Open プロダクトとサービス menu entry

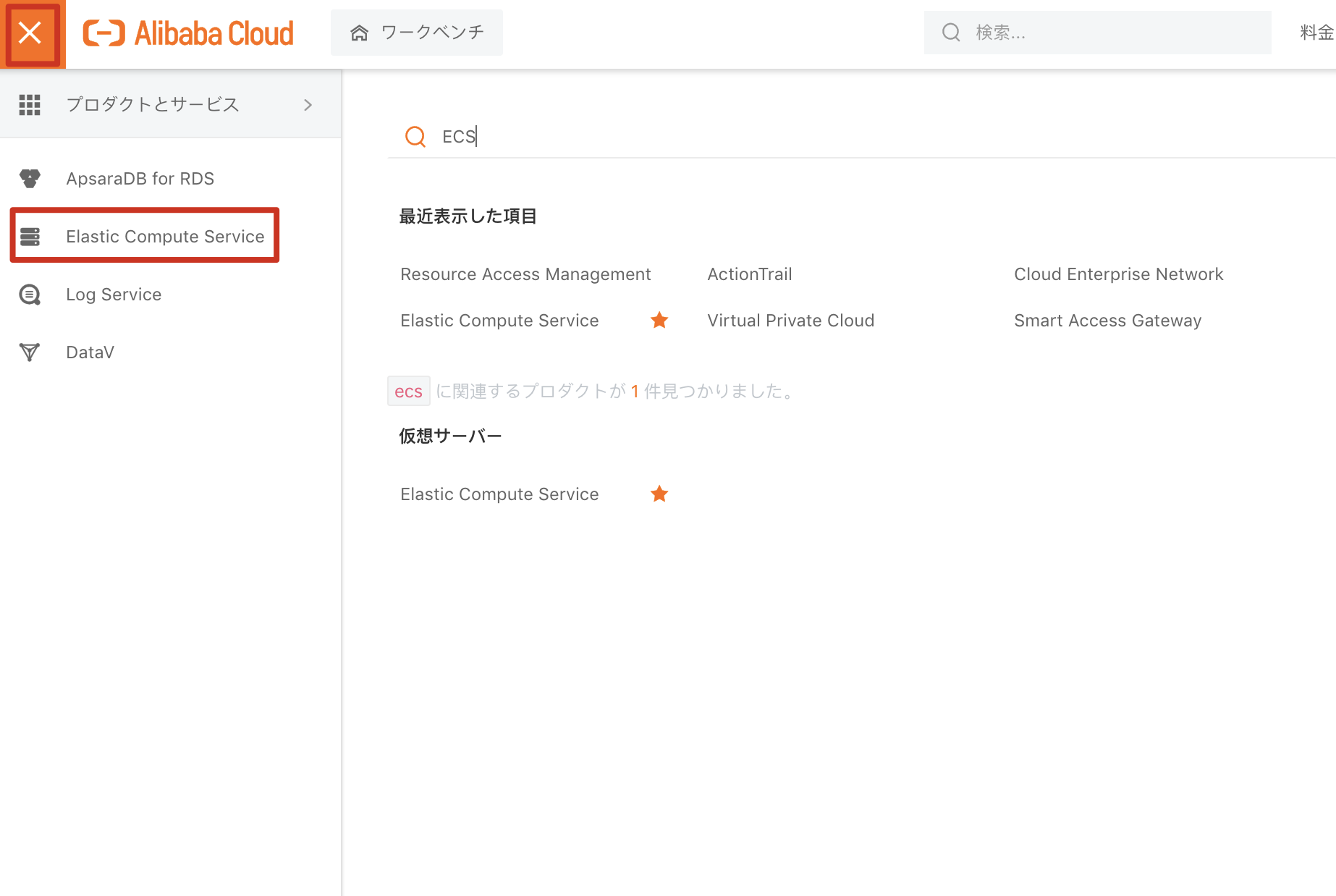[x=171, y=105]
